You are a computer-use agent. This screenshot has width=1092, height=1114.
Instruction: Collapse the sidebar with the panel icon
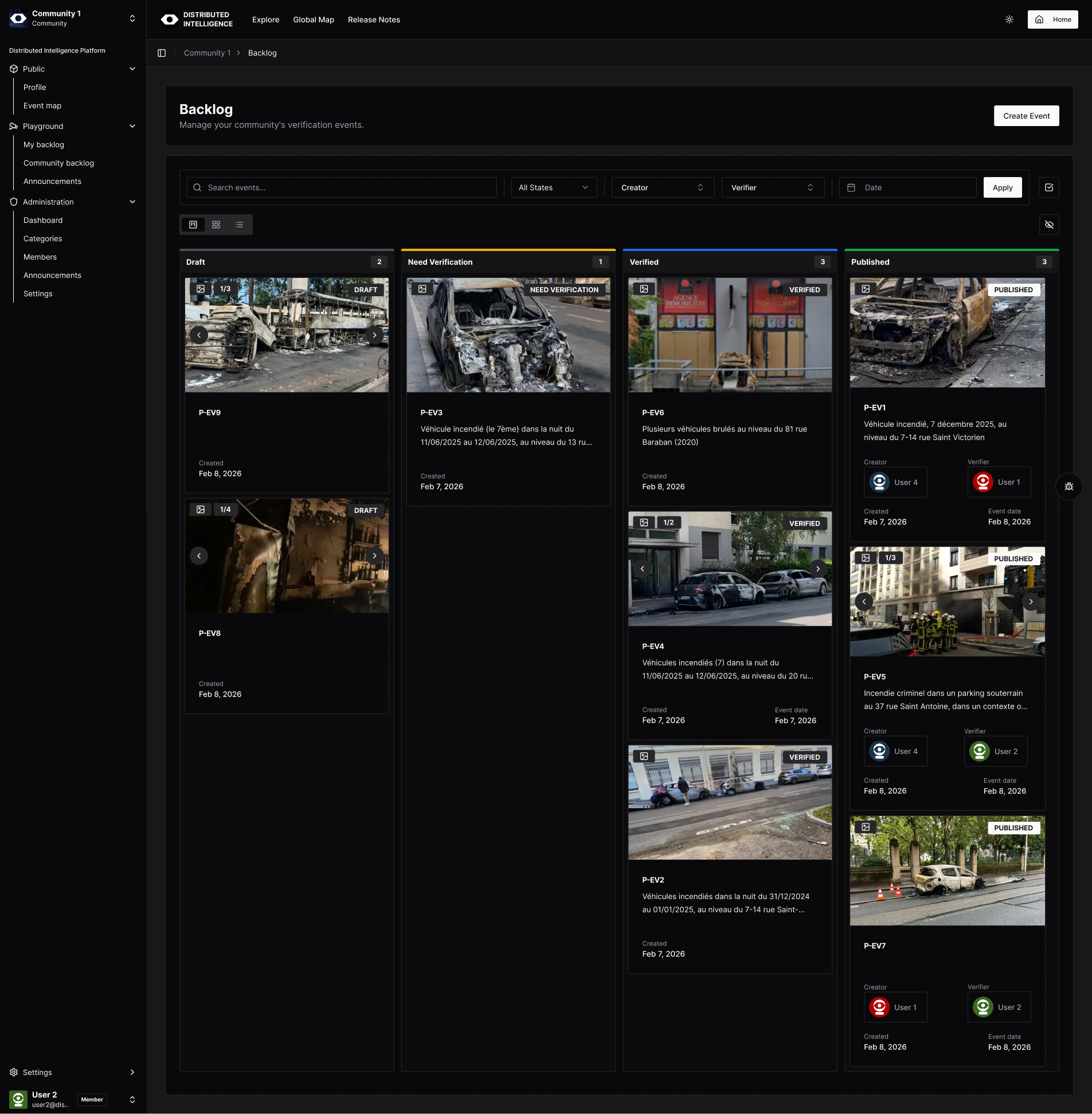click(x=161, y=53)
